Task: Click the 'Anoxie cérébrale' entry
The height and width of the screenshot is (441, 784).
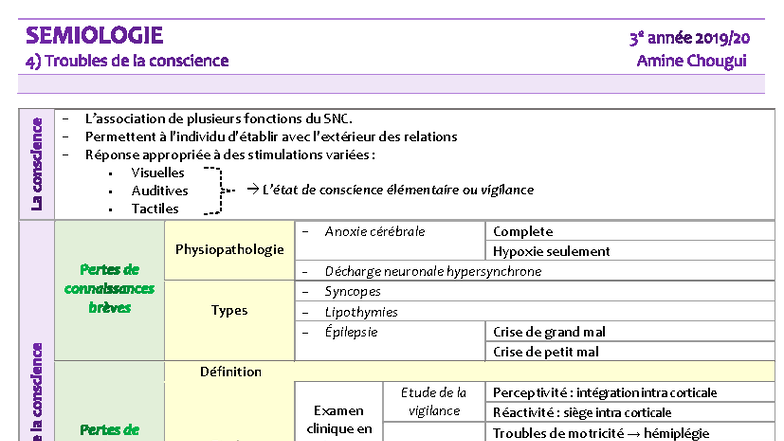Action: (374, 232)
